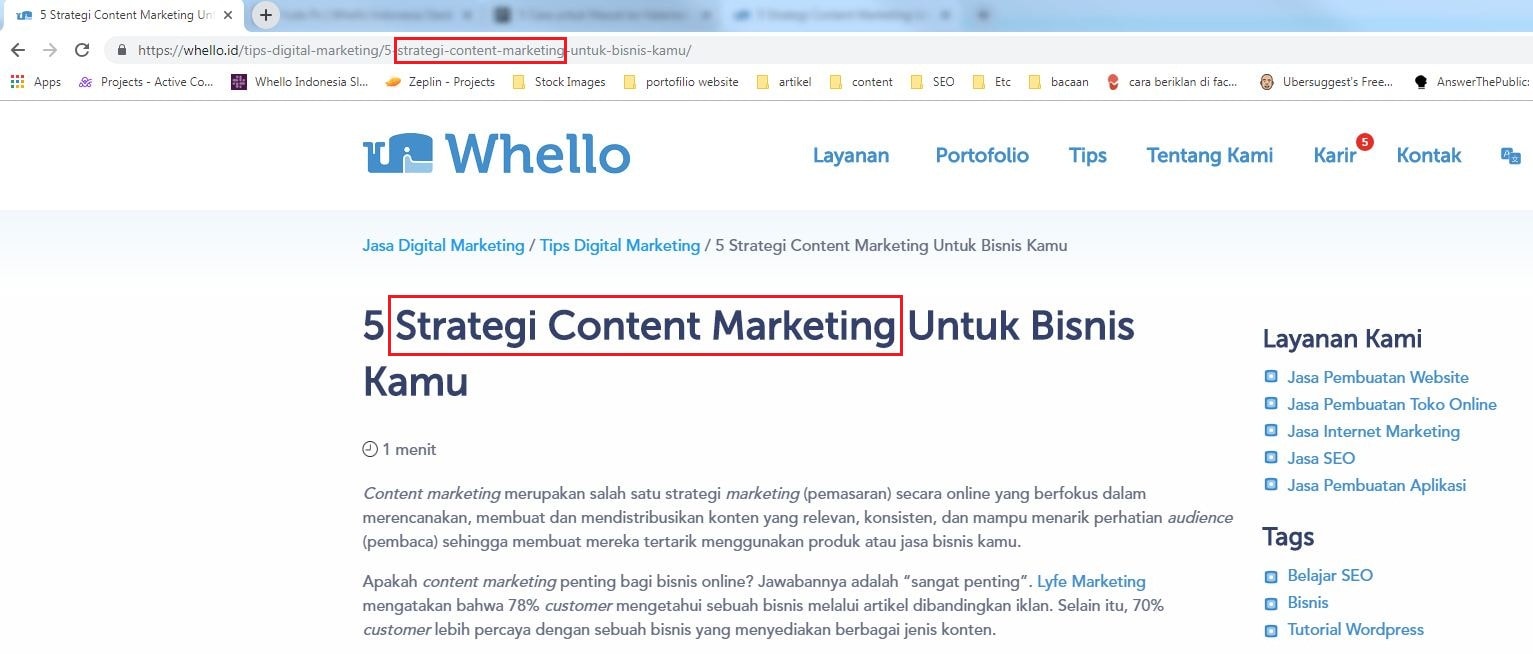Screen dimensions: 1533x654
Task: Open the Layanan navigation menu
Action: (x=850, y=155)
